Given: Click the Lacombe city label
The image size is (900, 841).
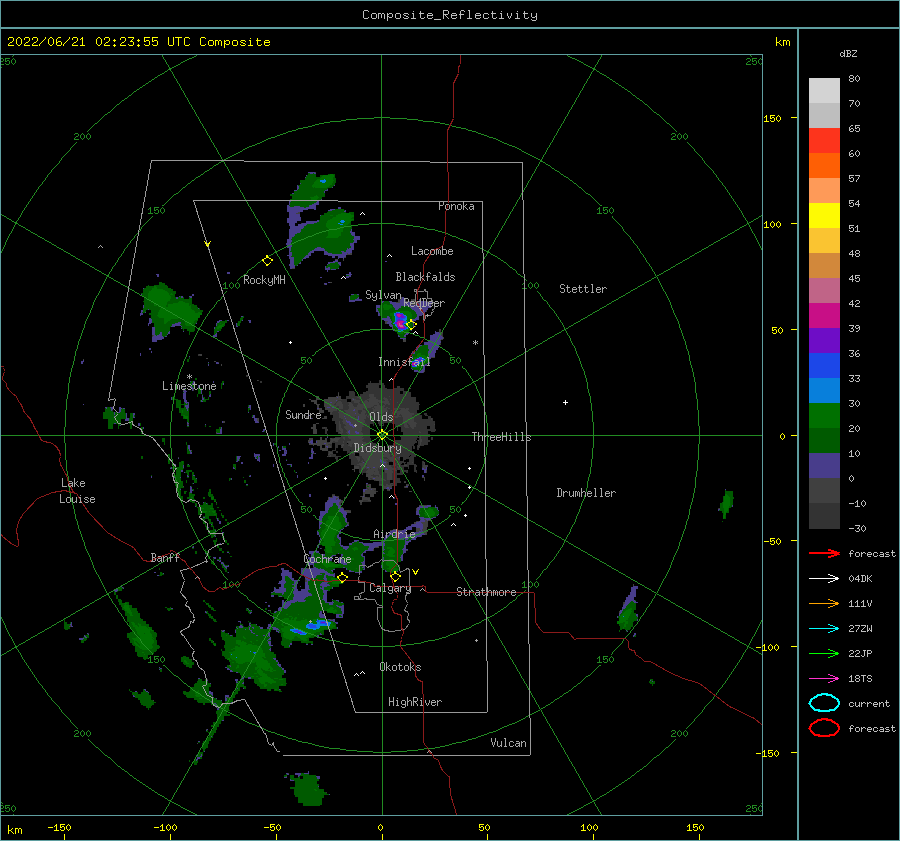Looking at the screenshot, I should pos(432,251).
